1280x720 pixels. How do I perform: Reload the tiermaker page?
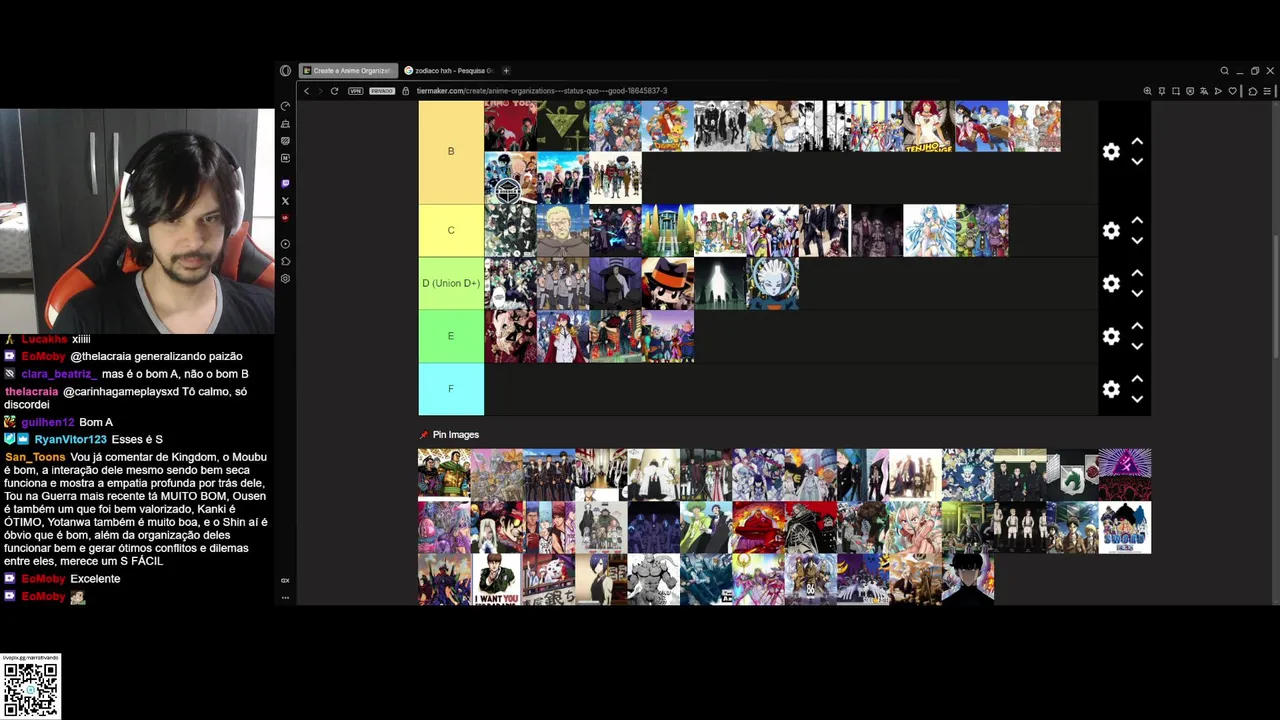pos(334,91)
